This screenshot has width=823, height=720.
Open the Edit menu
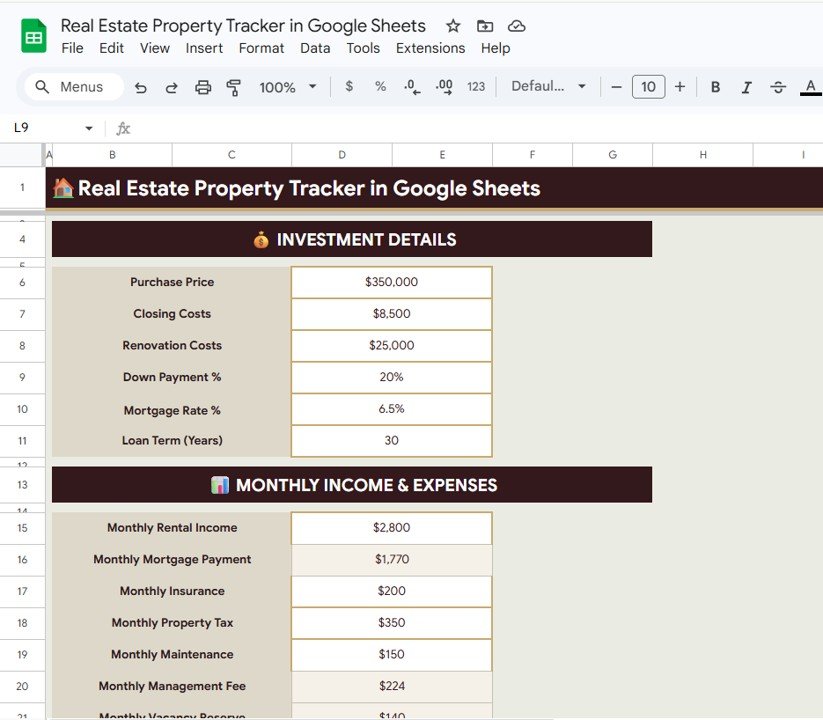click(x=111, y=48)
